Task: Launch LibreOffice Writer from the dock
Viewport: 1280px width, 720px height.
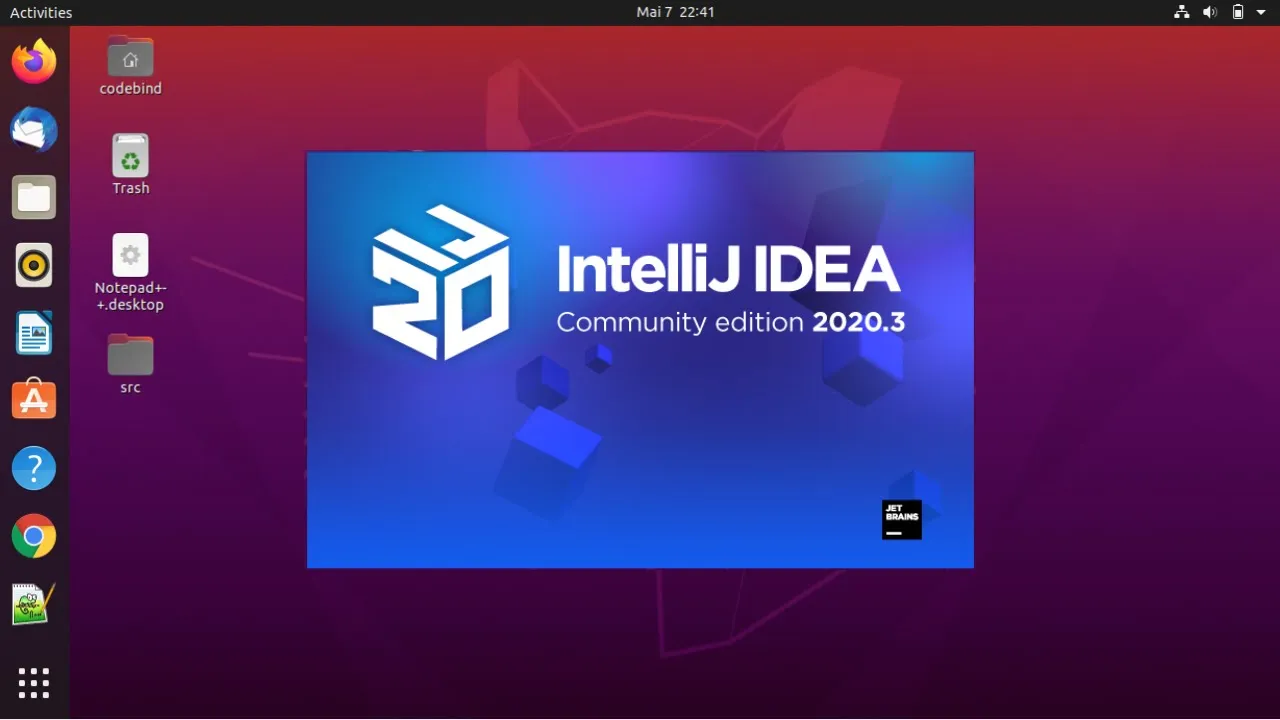Action: tap(34, 333)
